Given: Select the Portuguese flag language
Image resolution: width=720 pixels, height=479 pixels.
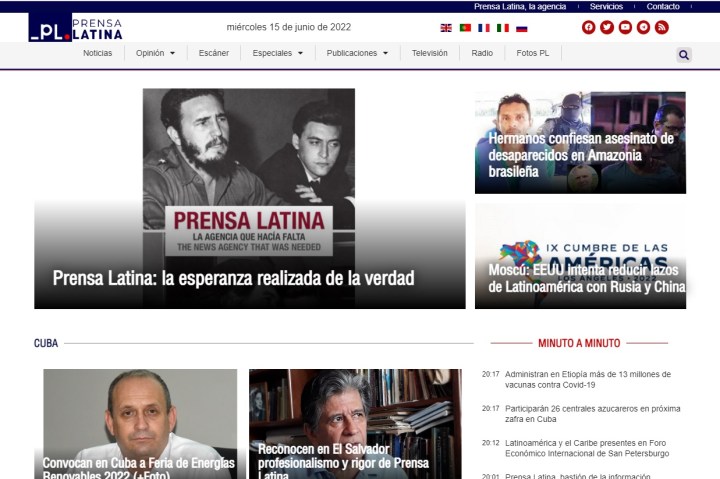Looking at the screenshot, I should [465, 28].
